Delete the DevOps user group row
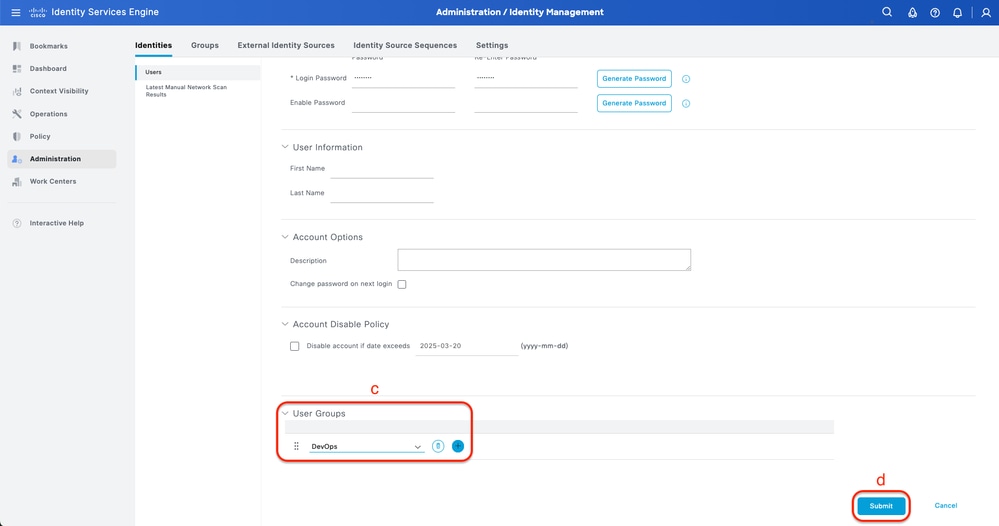 tap(438, 446)
